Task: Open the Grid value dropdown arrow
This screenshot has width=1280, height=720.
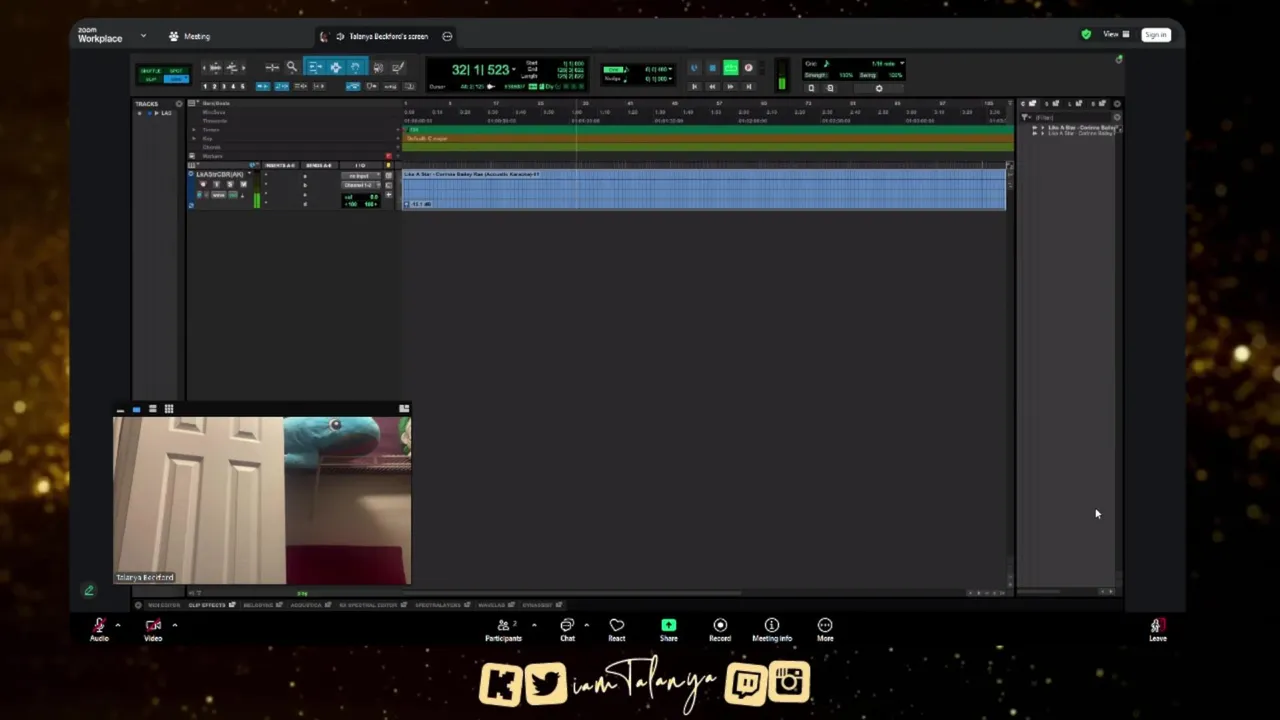Action: [670, 69]
